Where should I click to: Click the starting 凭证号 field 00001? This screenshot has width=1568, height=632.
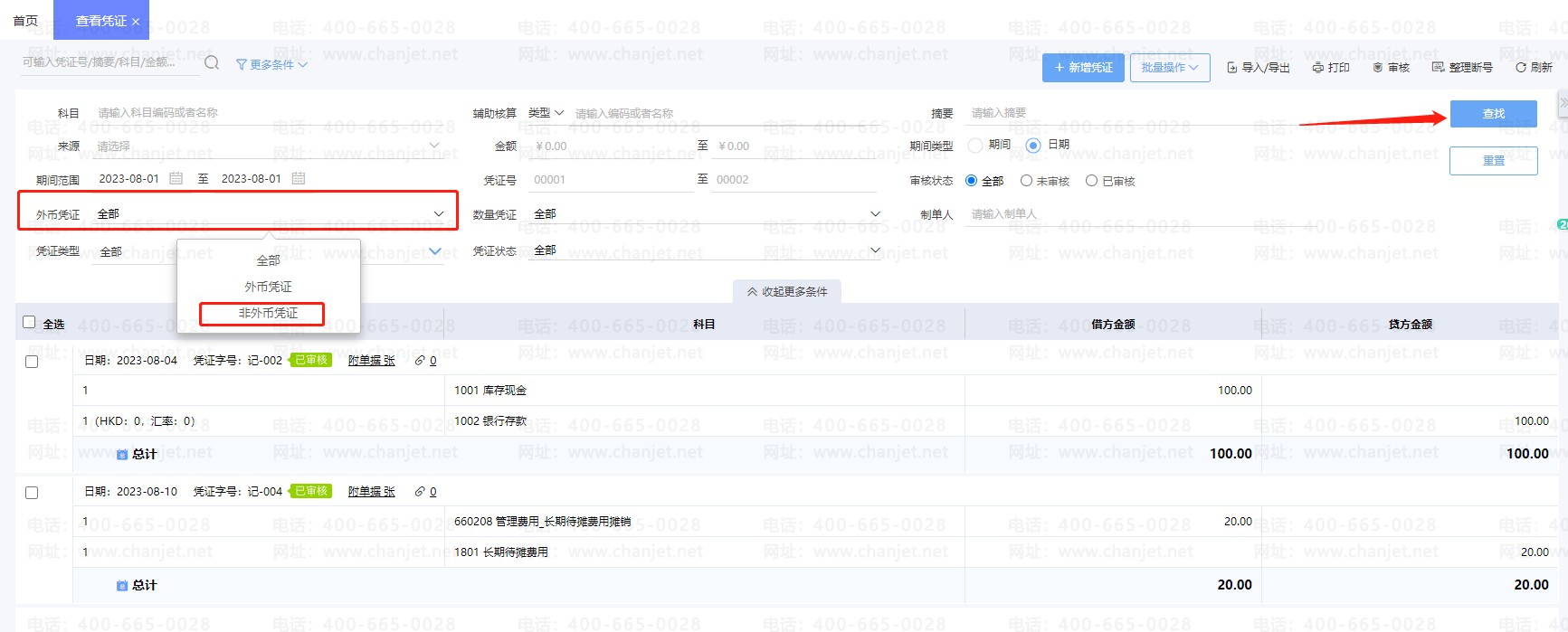tap(612, 180)
